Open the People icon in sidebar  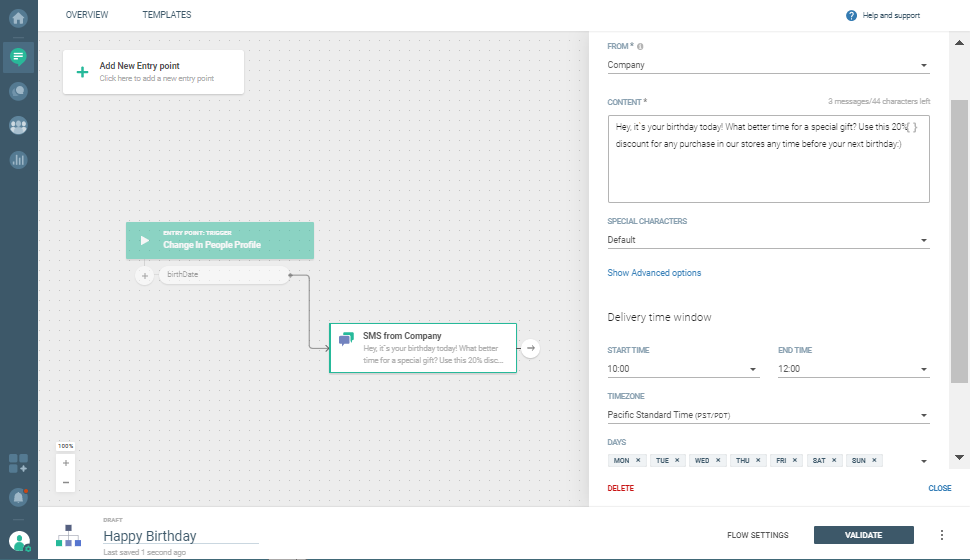pos(18,126)
